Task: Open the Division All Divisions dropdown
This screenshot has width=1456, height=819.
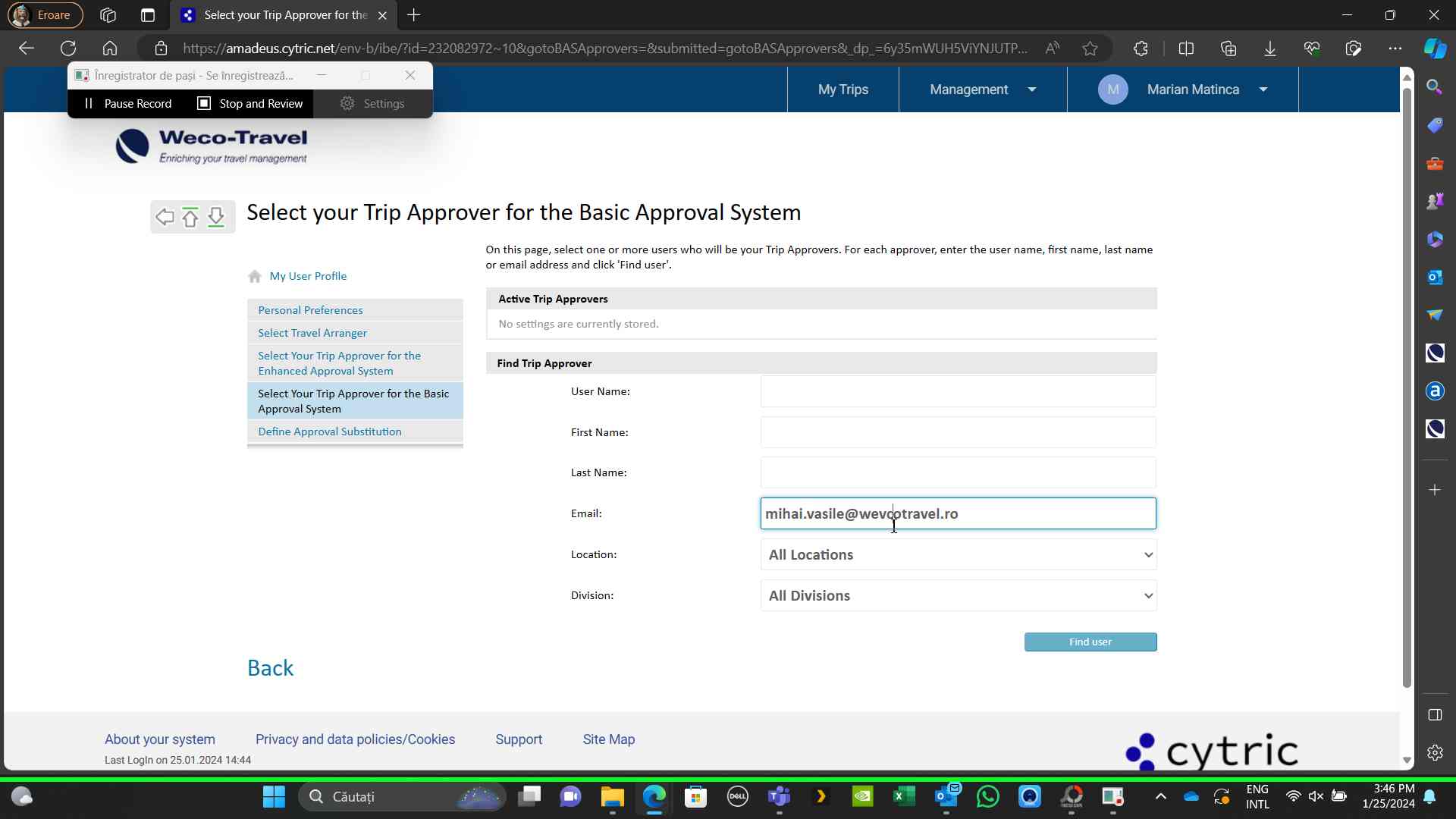Action: (x=959, y=596)
